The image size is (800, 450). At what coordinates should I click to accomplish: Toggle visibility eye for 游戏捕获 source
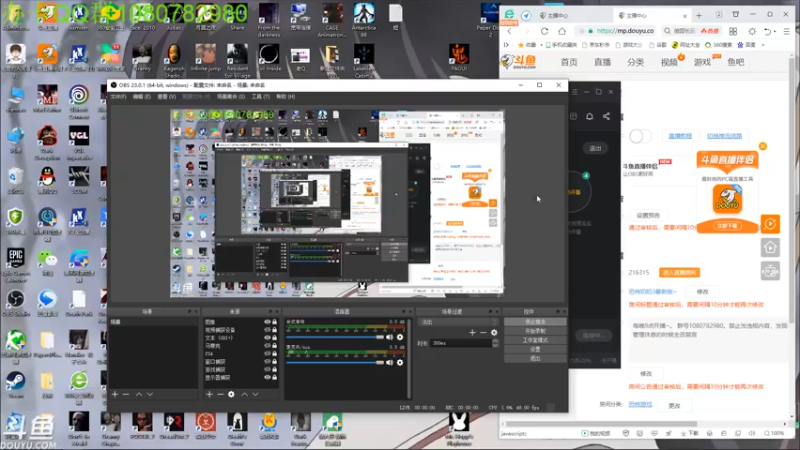tap(267, 369)
